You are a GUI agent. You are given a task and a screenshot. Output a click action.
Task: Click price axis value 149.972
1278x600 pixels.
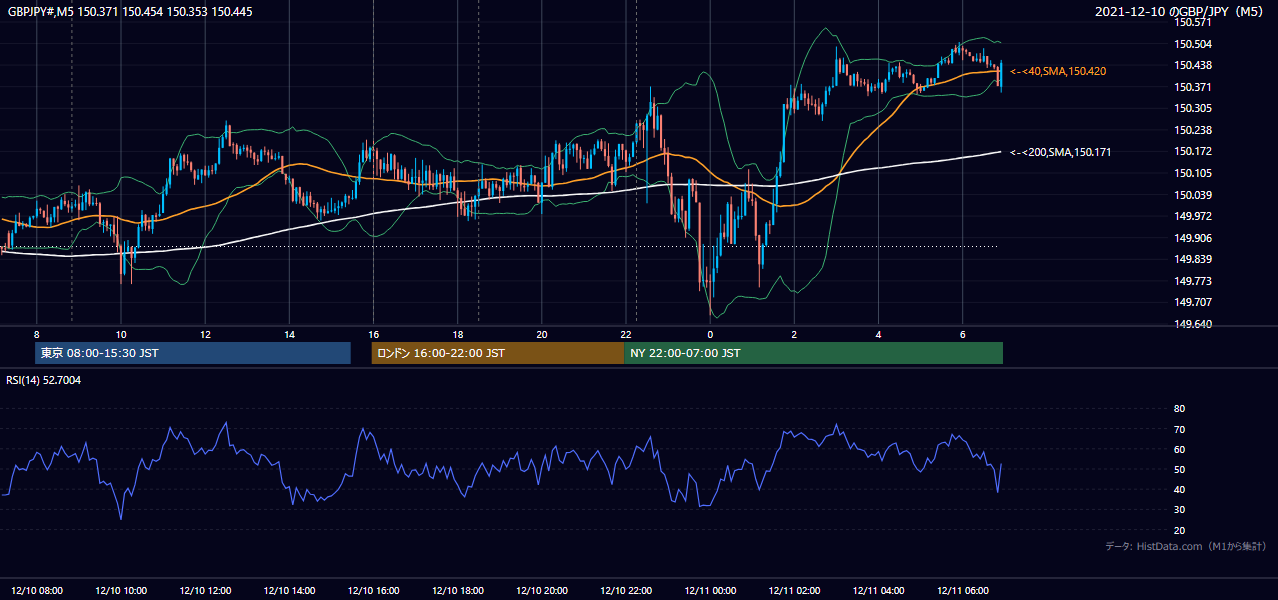1192,216
